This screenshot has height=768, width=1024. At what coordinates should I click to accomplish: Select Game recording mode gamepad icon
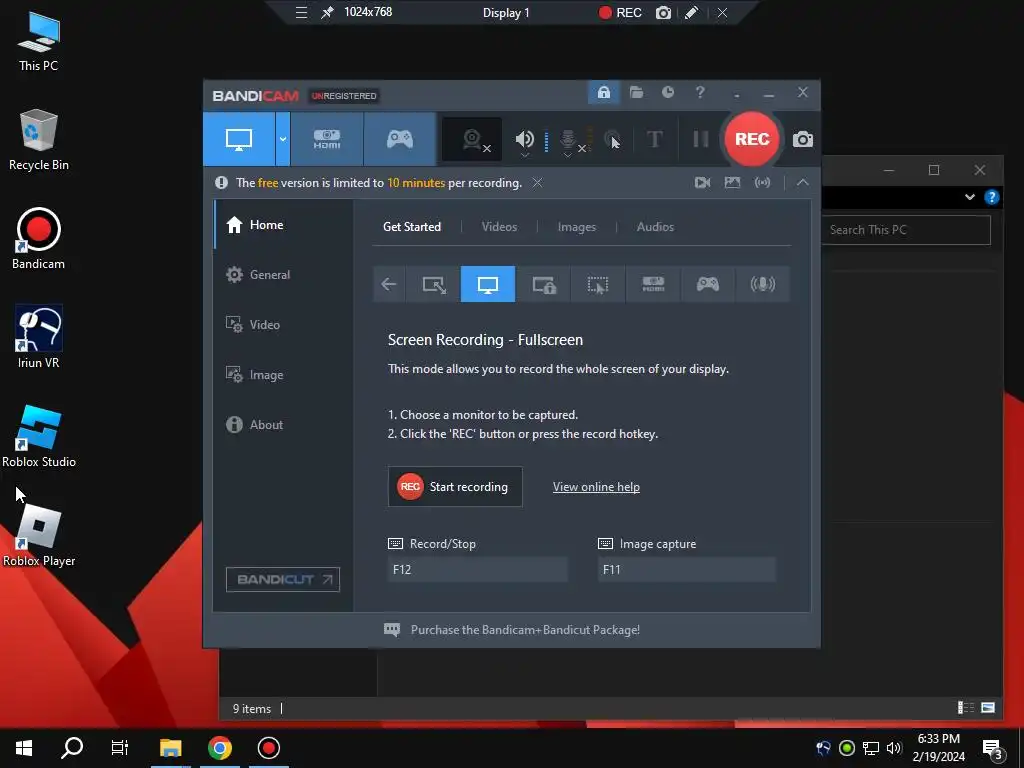pyautogui.click(x=400, y=139)
